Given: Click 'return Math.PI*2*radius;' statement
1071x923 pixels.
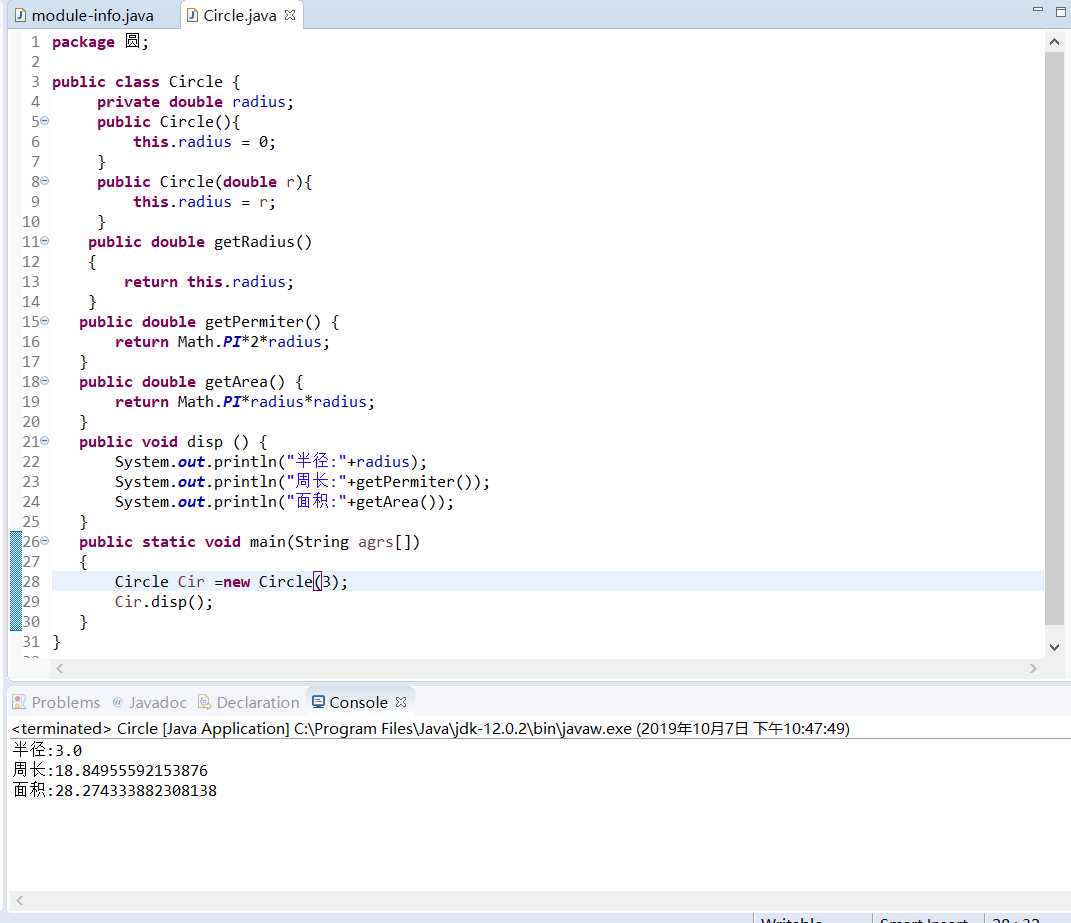Looking at the screenshot, I should point(223,342).
